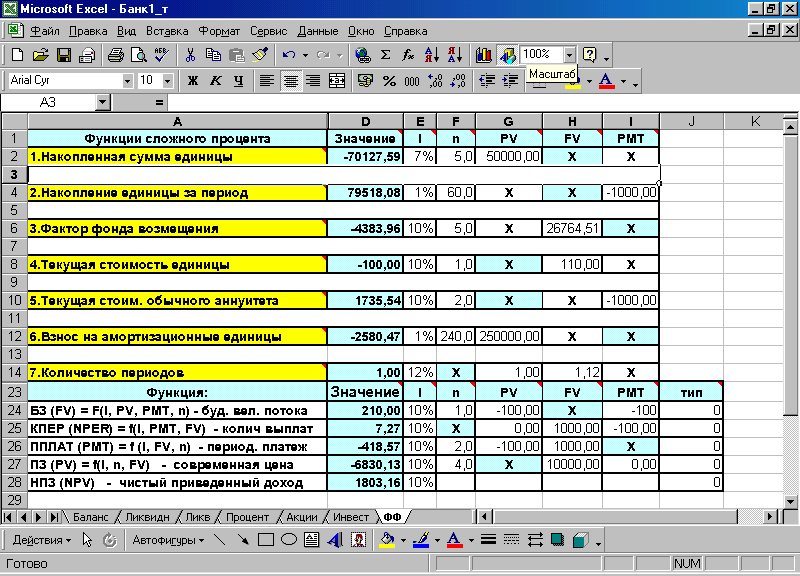The width and height of the screenshot is (800, 576).
Task: Apply AutoSum using the sigma icon
Action: [386, 55]
